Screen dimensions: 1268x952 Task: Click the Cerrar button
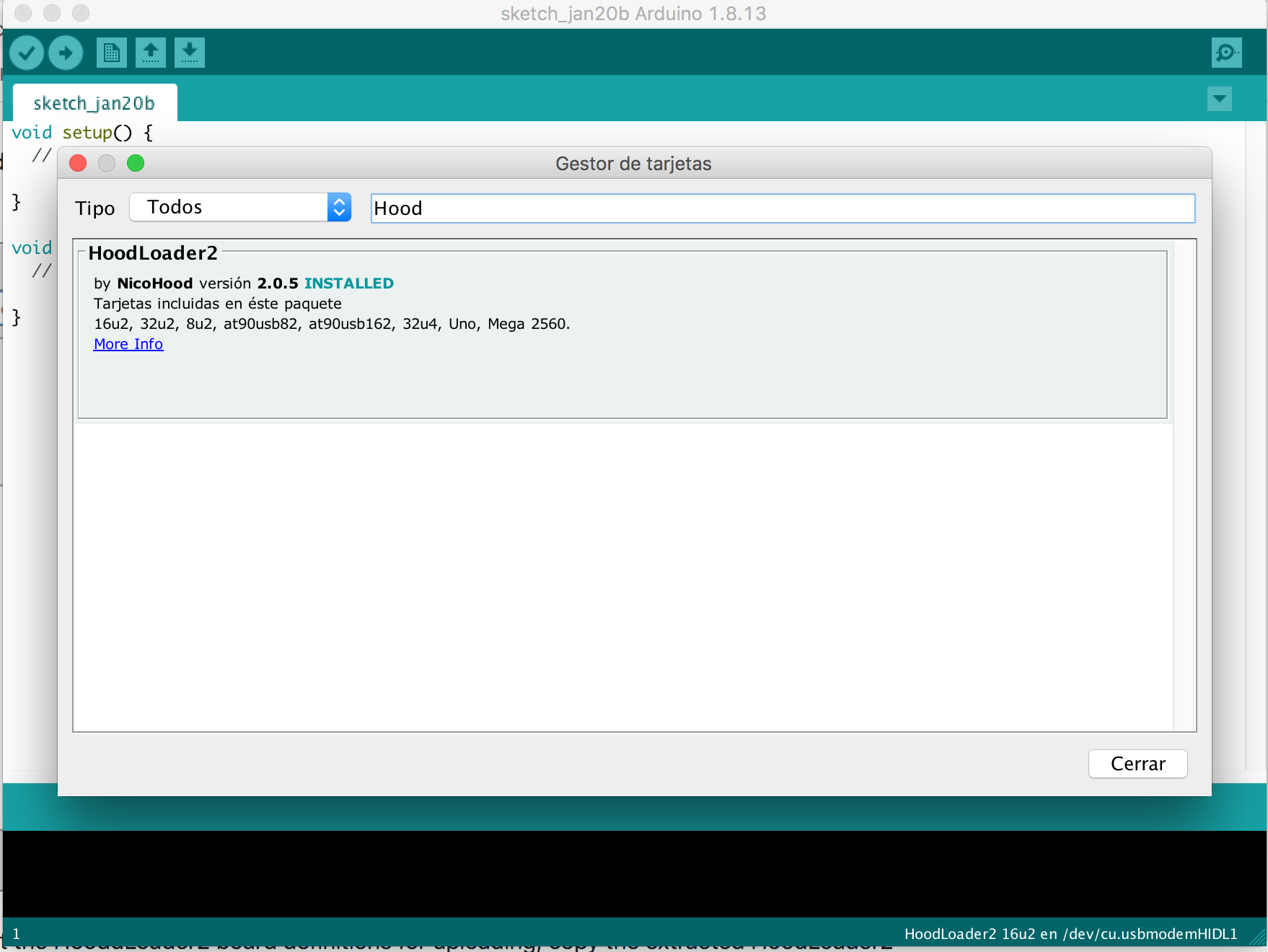click(1137, 764)
